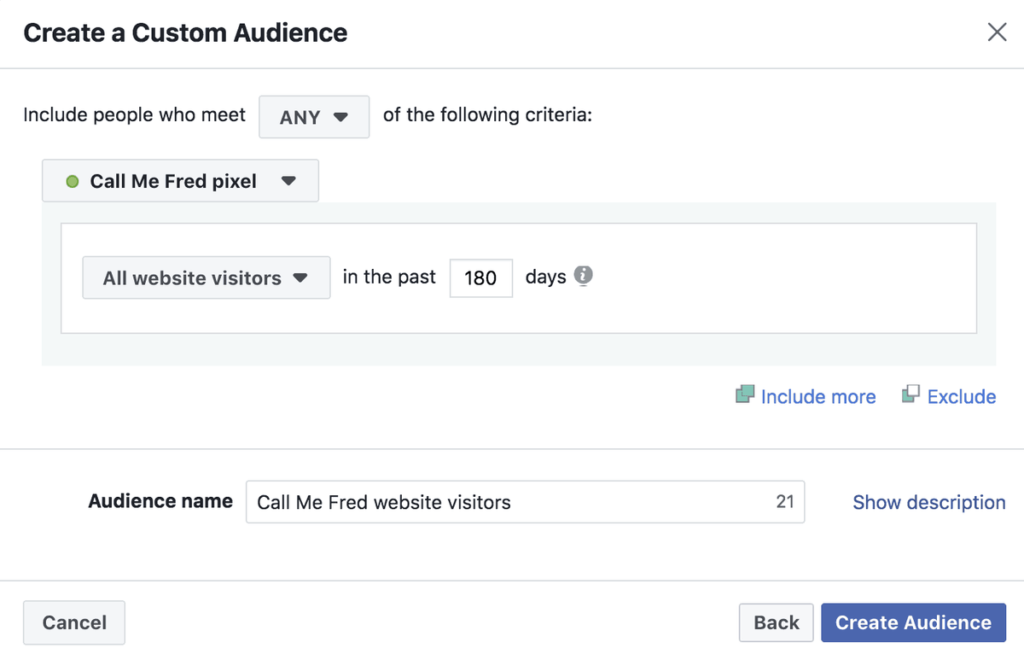The width and height of the screenshot is (1024, 660).
Task: Open the All website visitors dropdown
Action: 206,277
